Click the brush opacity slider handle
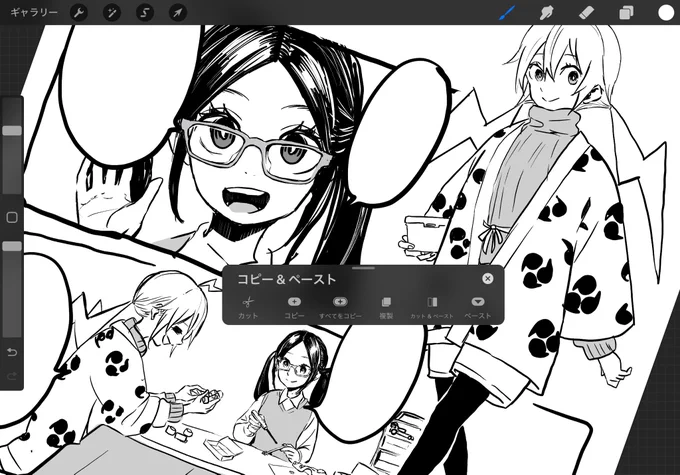 12,246
